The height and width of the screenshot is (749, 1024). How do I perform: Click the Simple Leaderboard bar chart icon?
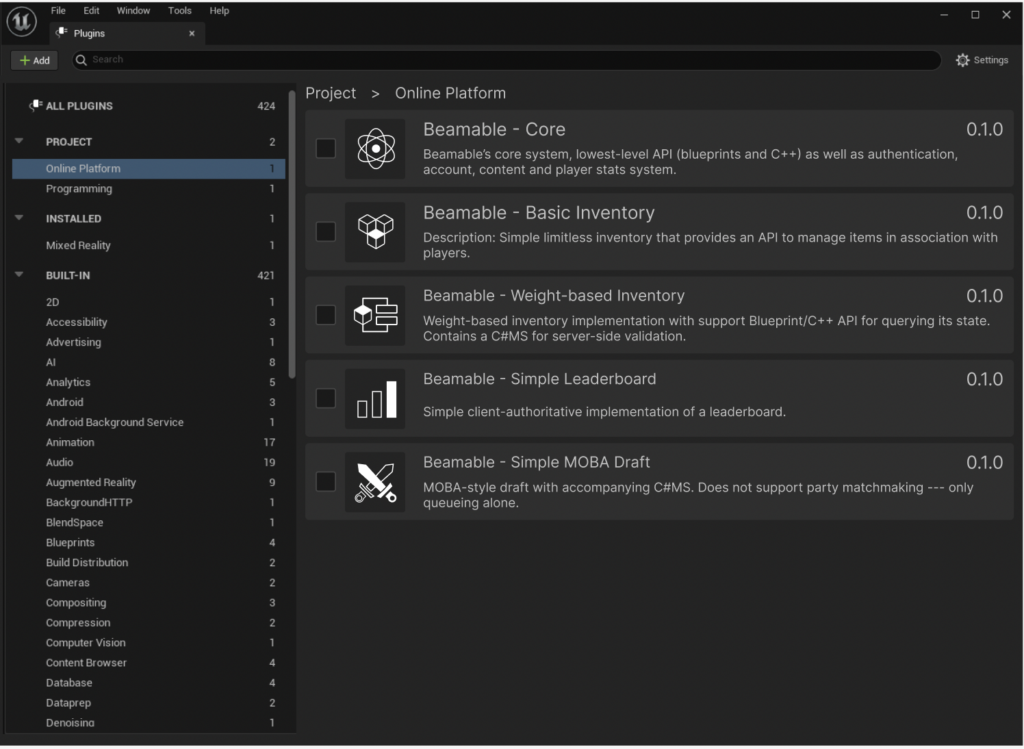tap(375, 398)
